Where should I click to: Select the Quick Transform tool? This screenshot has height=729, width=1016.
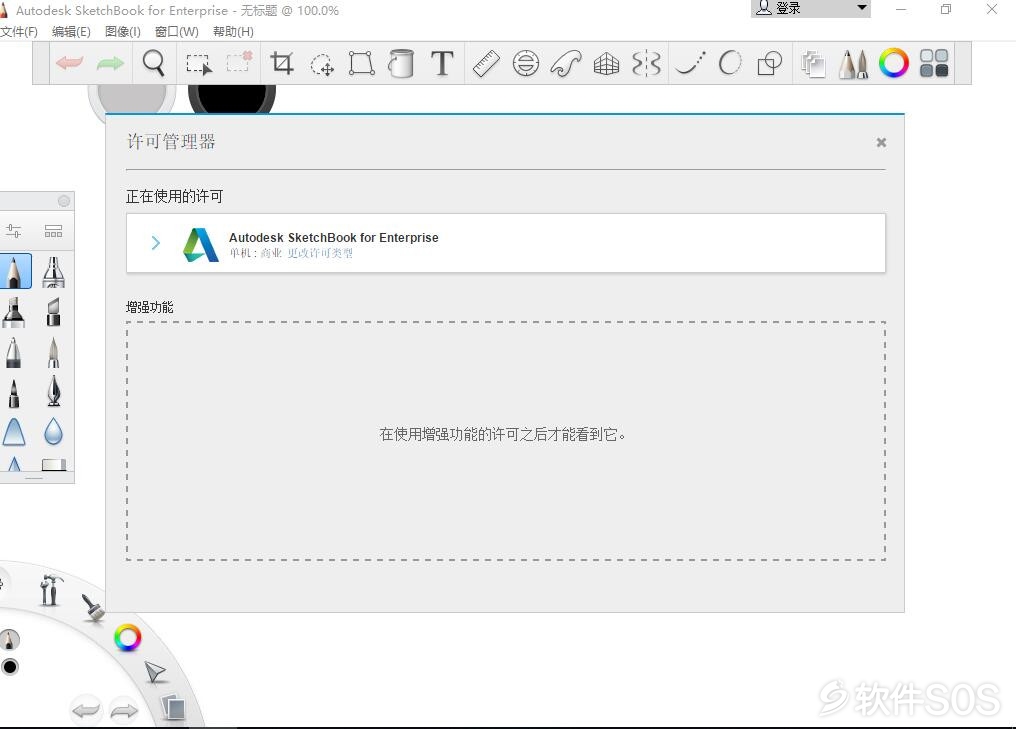point(322,64)
